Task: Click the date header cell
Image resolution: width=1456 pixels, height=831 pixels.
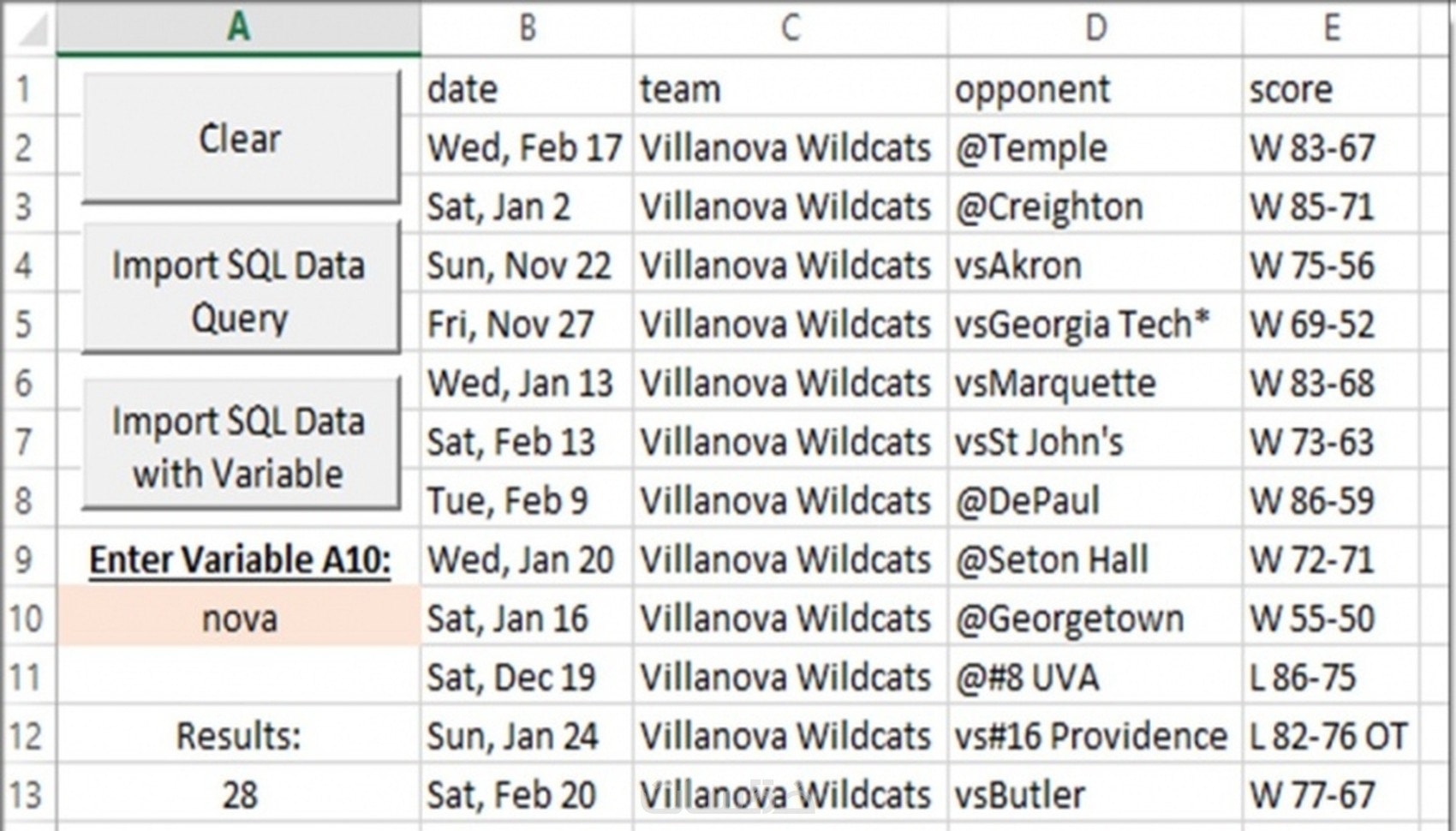Action: [527, 90]
